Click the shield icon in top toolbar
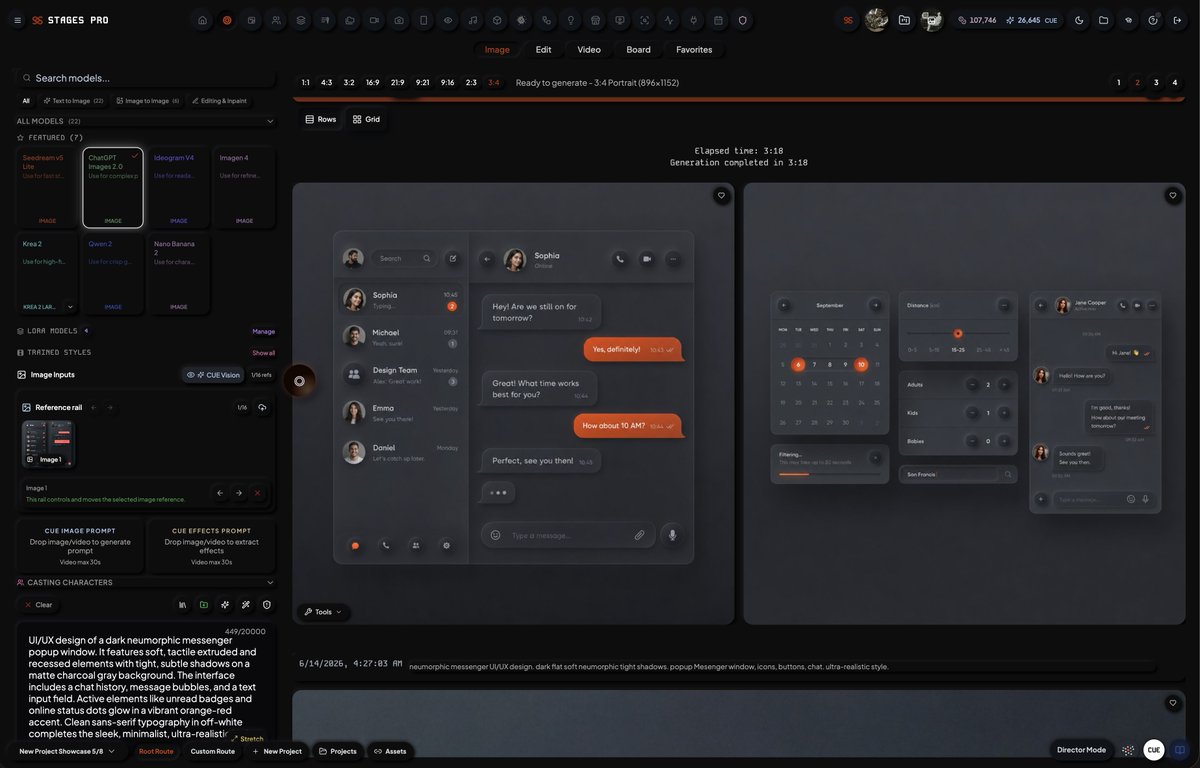1200x768 pixels. pos(742,20)
